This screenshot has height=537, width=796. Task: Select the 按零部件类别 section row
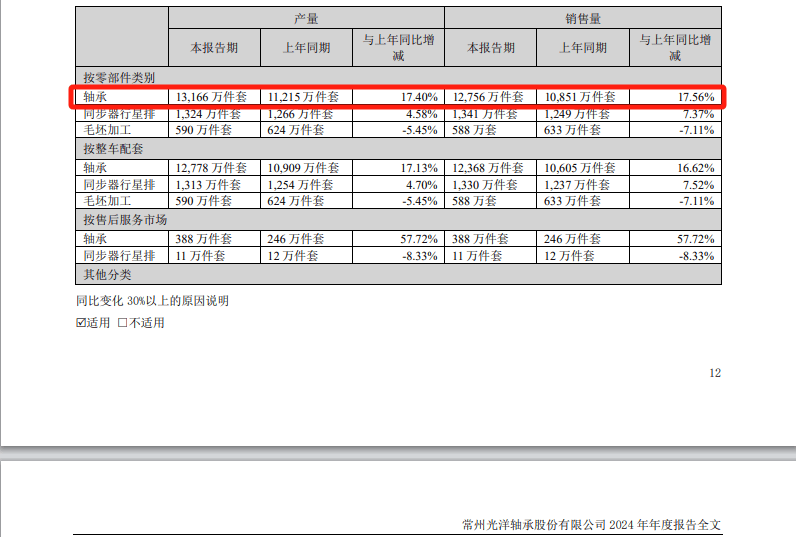coord(119,77)
